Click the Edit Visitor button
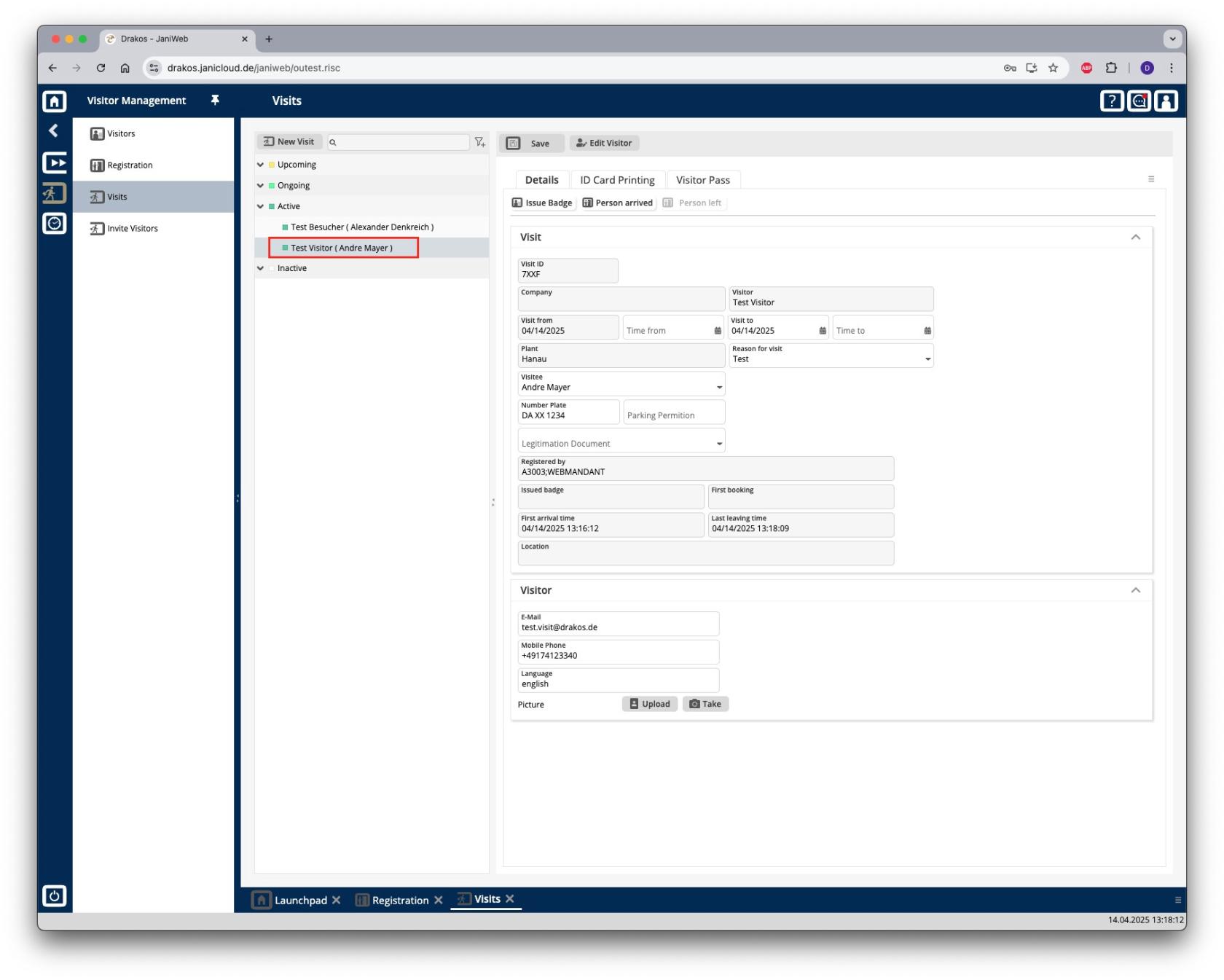Viewport: 1224px width, 980px height. [x=604, y=143]
